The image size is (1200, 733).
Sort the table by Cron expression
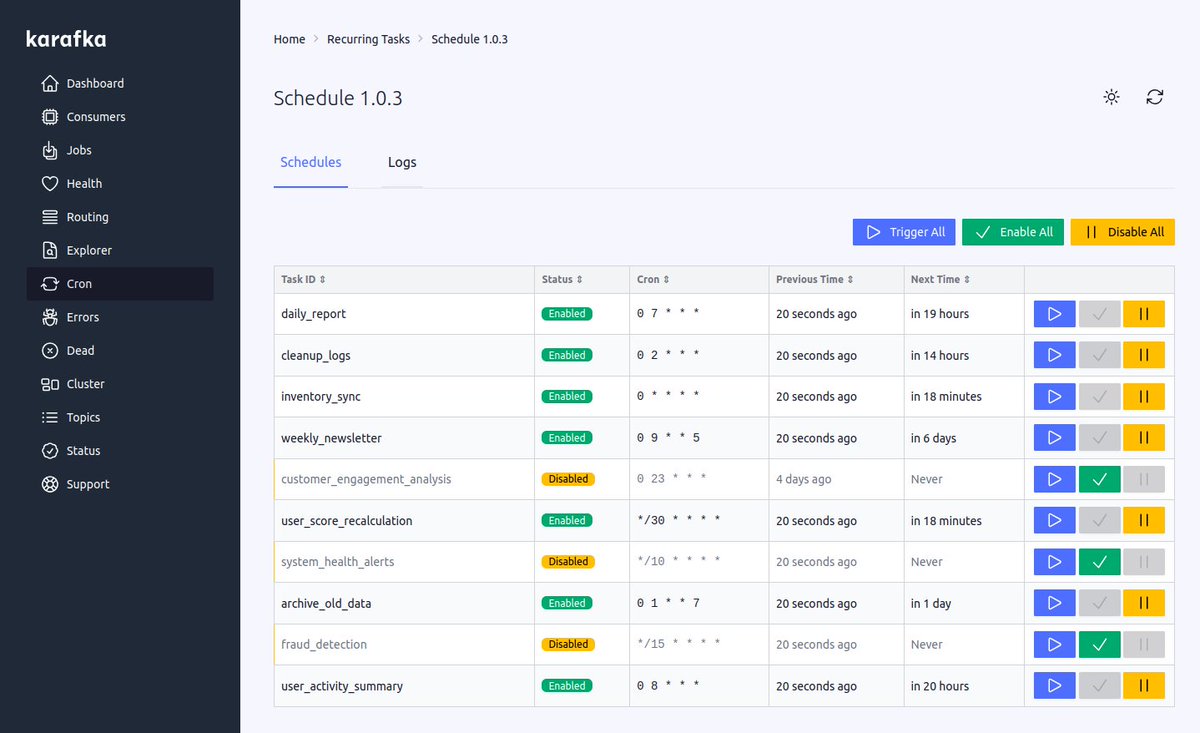(x=652, y=279)
